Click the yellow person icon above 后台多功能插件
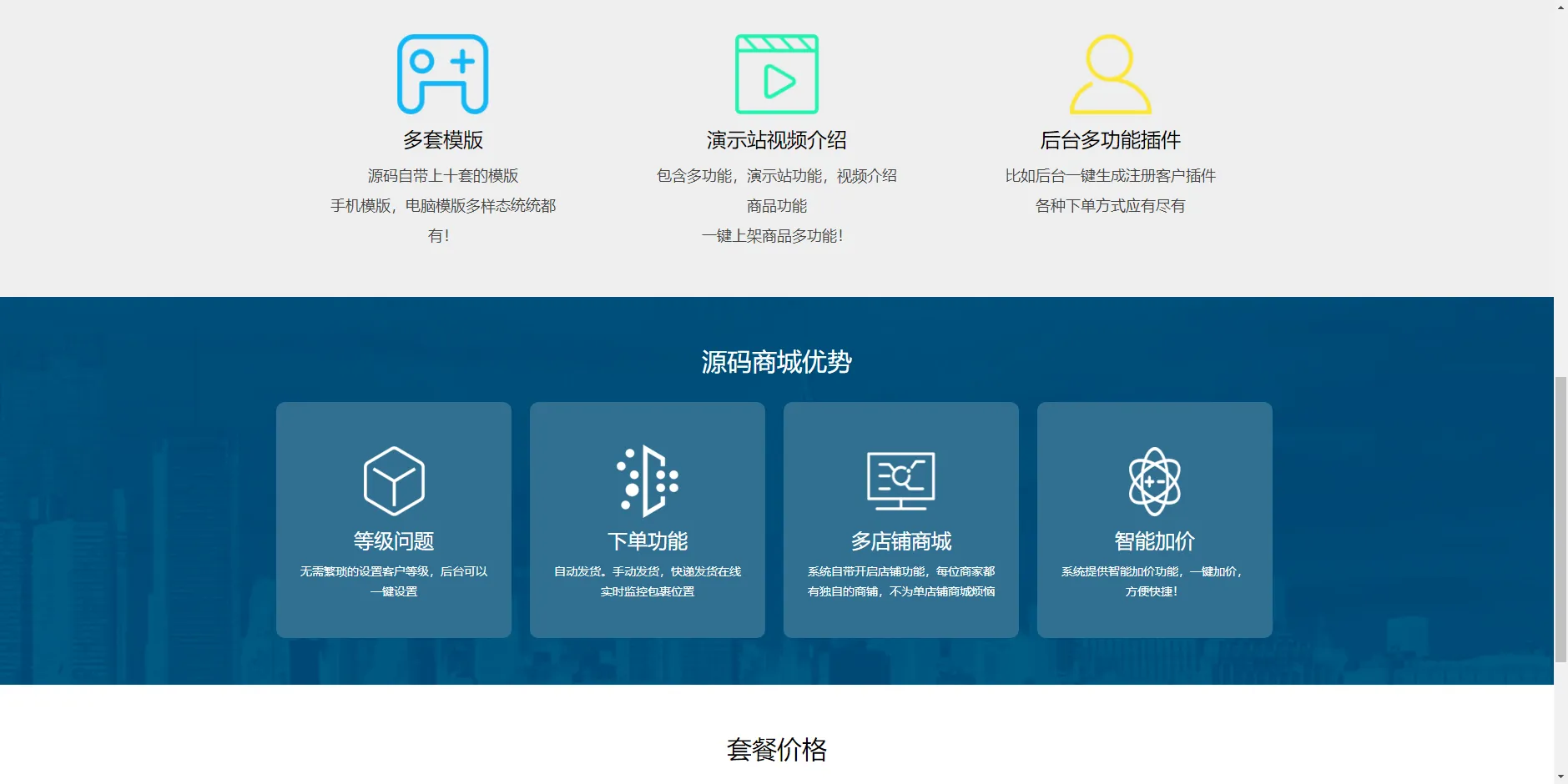Image resolution: width=1568 pixels, height=784 pixels. click(x=1110, y=75)
